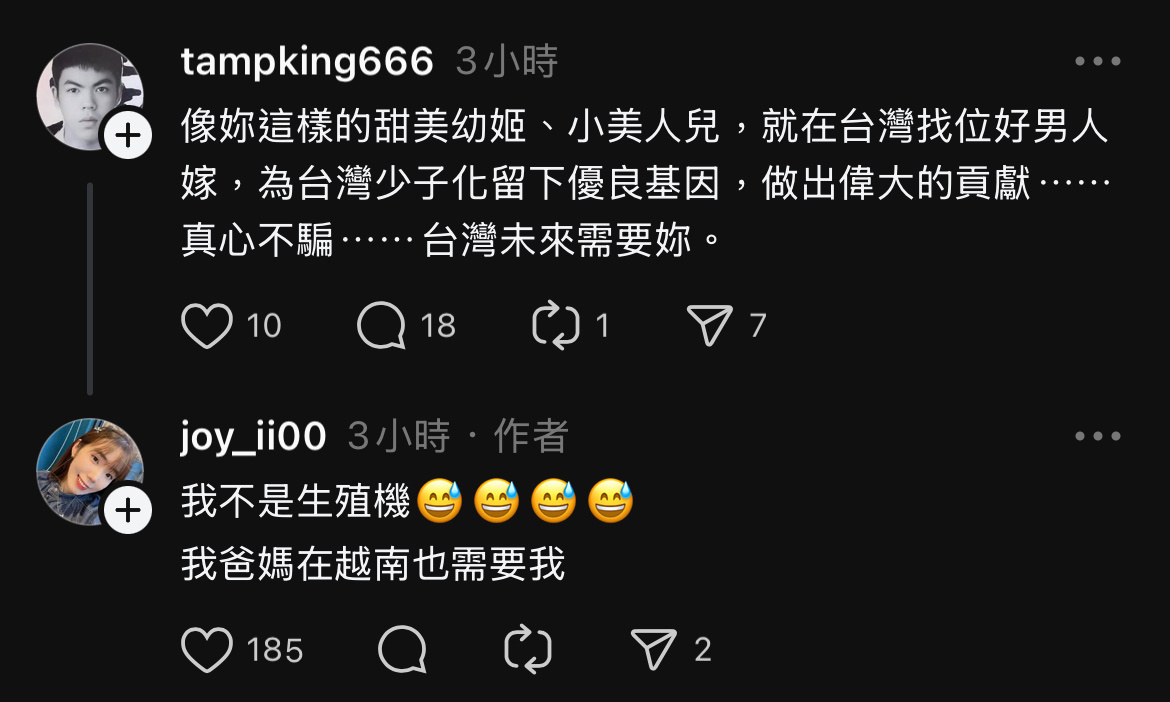Follow joy_ii00 using plus badge
This screenshot has height=702, width=1170.
[128, 511]
